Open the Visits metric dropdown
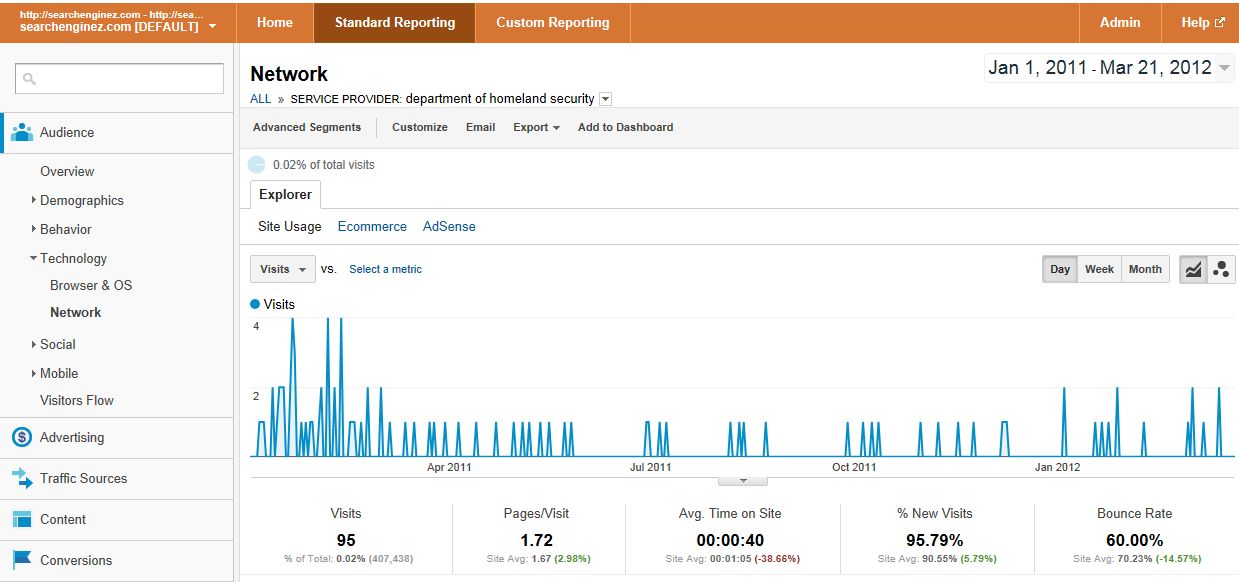This screenshot has width=1239, height=582. pos(282,269)
